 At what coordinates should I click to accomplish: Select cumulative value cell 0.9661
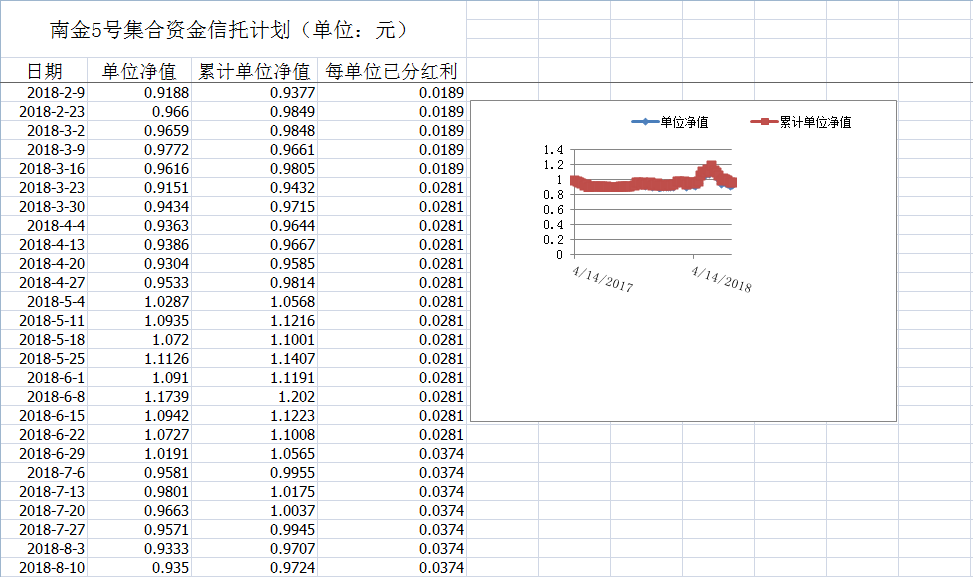pos(254,150)
